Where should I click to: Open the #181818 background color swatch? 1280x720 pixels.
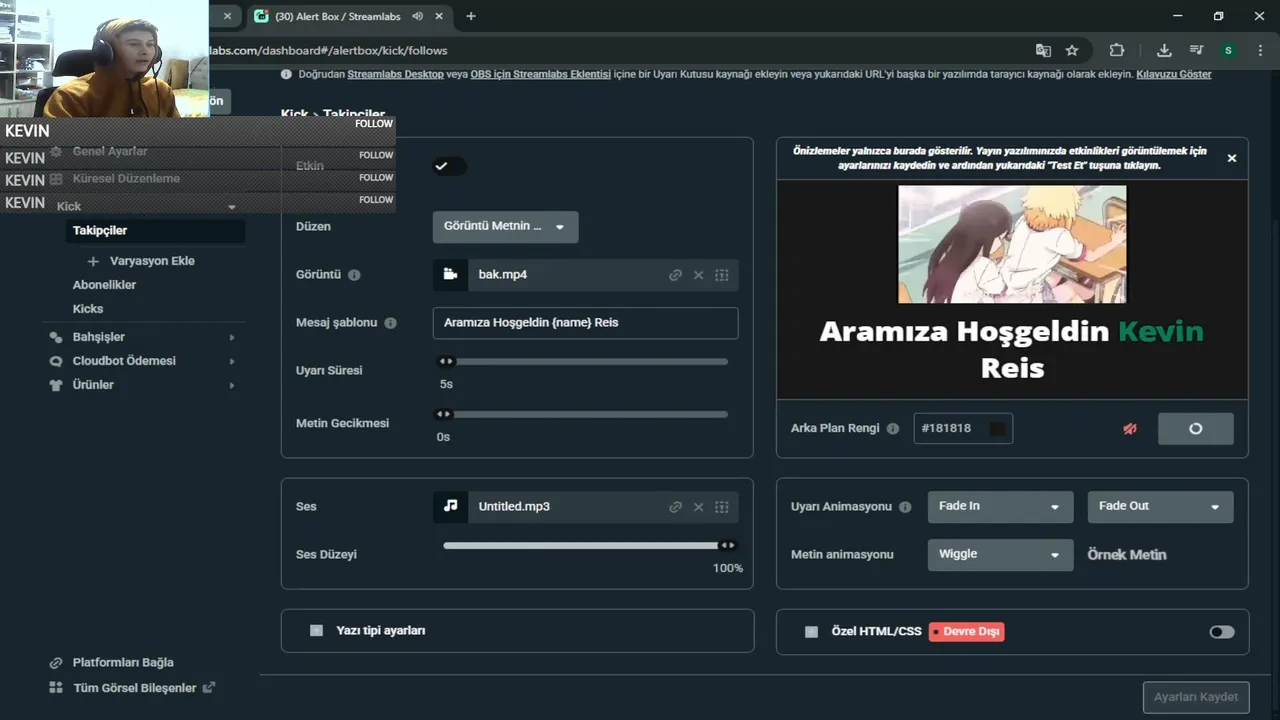[997, 428]
